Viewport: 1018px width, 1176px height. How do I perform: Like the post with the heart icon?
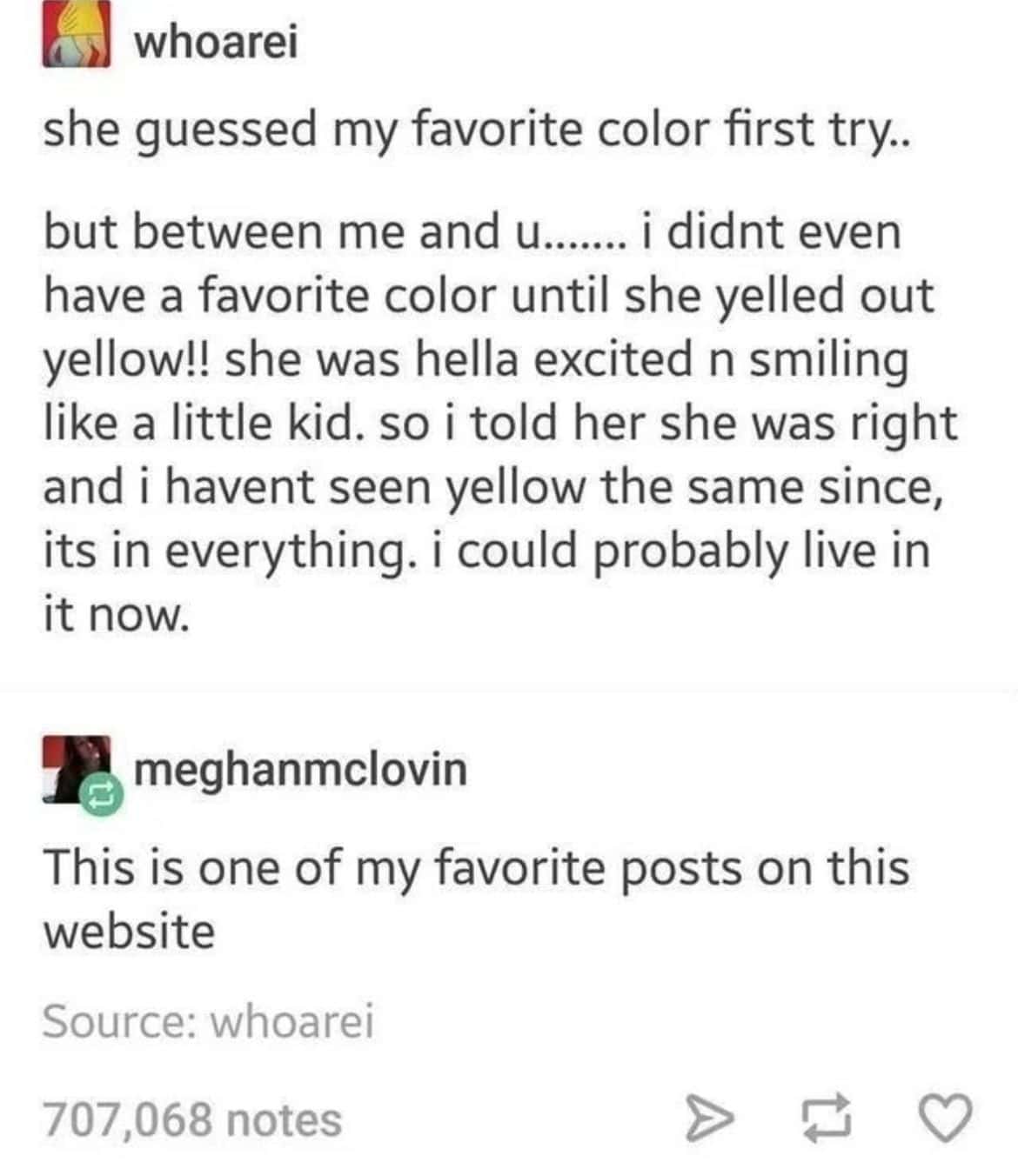click(x=946, y=1118)
